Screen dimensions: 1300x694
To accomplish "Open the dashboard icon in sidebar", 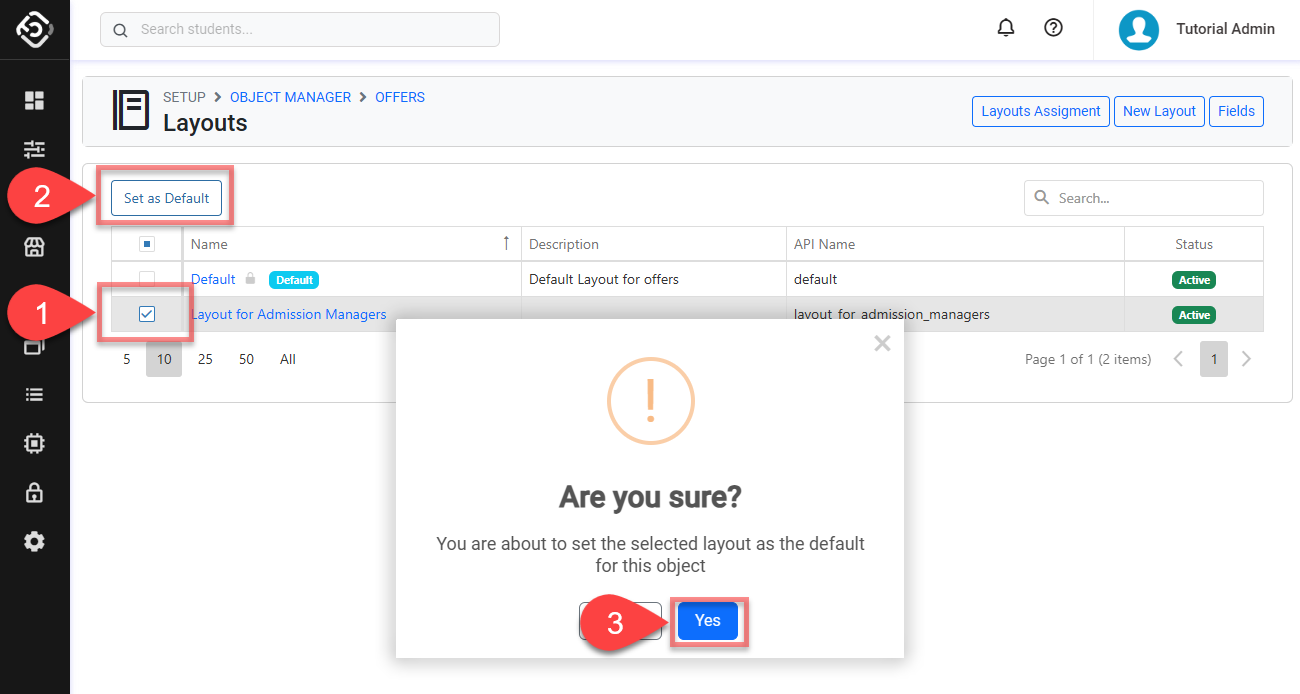I will pos(34,100).
